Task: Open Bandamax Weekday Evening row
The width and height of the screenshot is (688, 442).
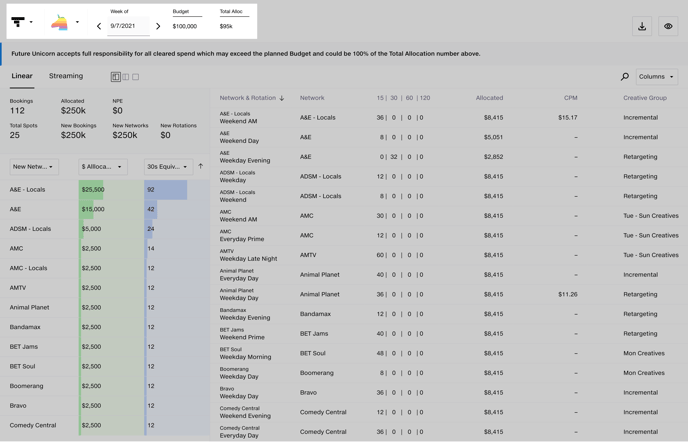Action: point(449,314)
